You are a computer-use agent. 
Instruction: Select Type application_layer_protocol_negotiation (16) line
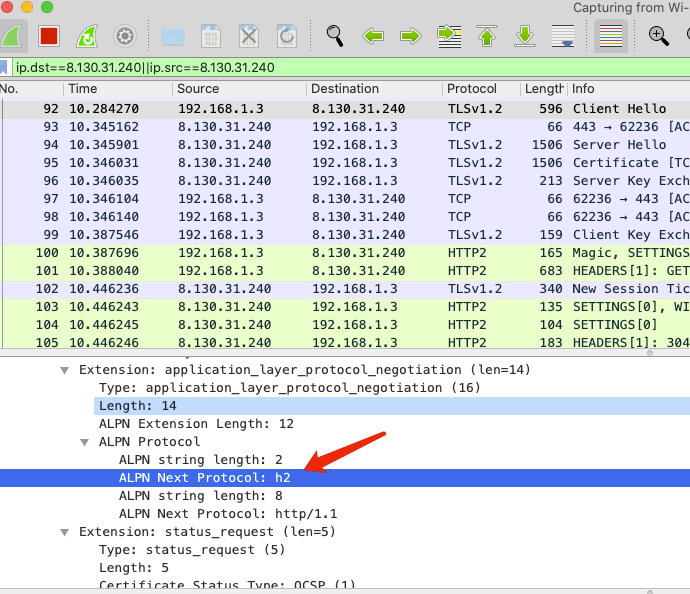[x=290, y=388]
